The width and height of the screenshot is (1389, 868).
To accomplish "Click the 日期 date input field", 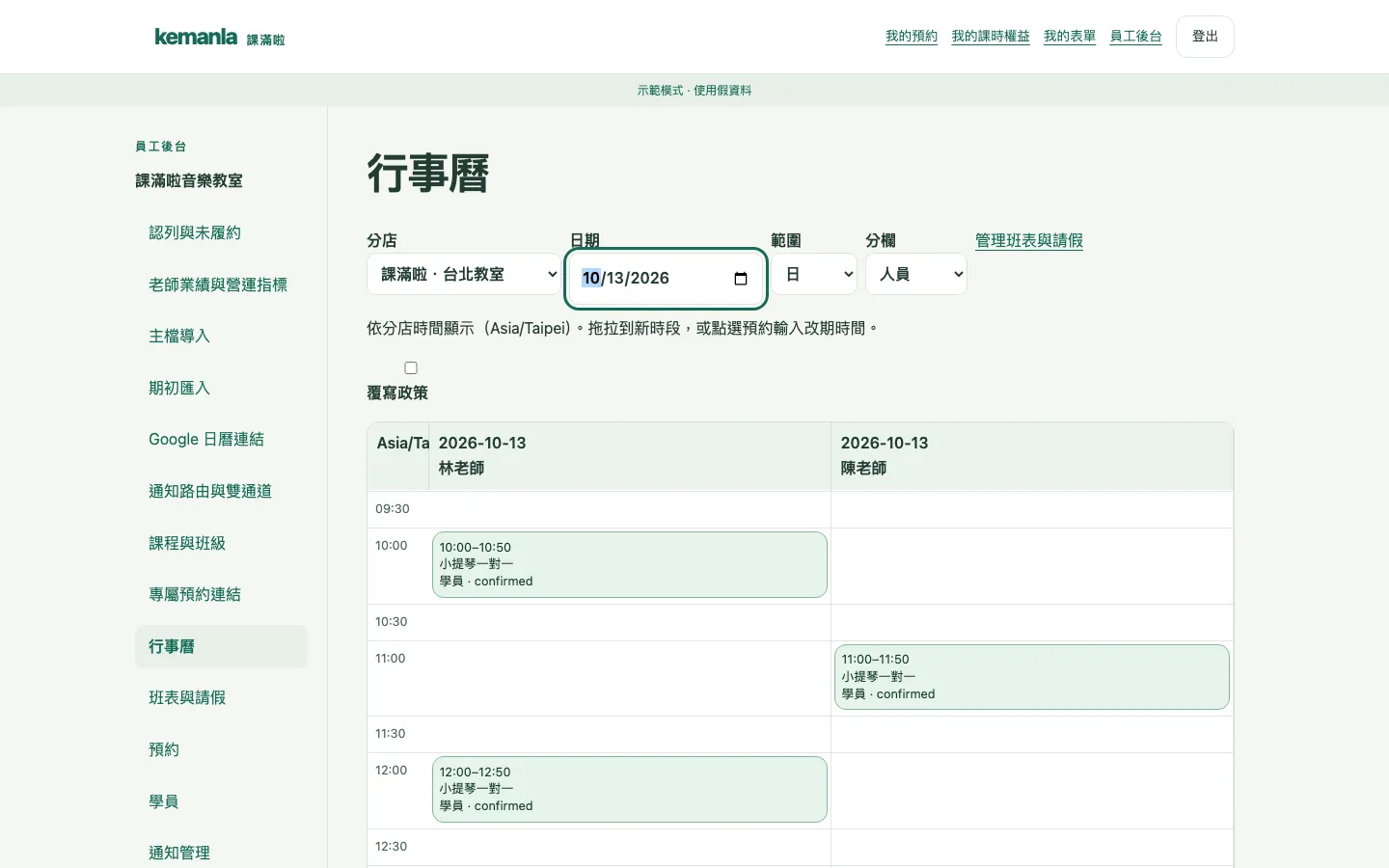I will (666, 278).
